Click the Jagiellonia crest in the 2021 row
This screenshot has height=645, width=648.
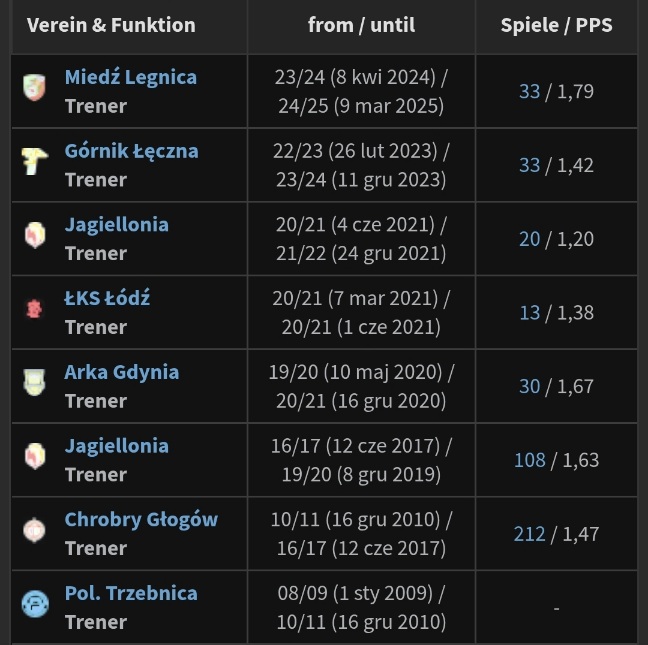pyautogui.click(x=34, y=236)
